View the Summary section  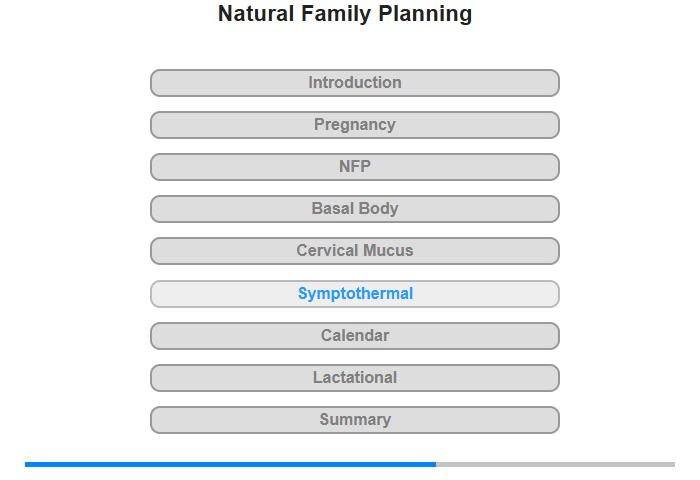[x=355, y=420]
